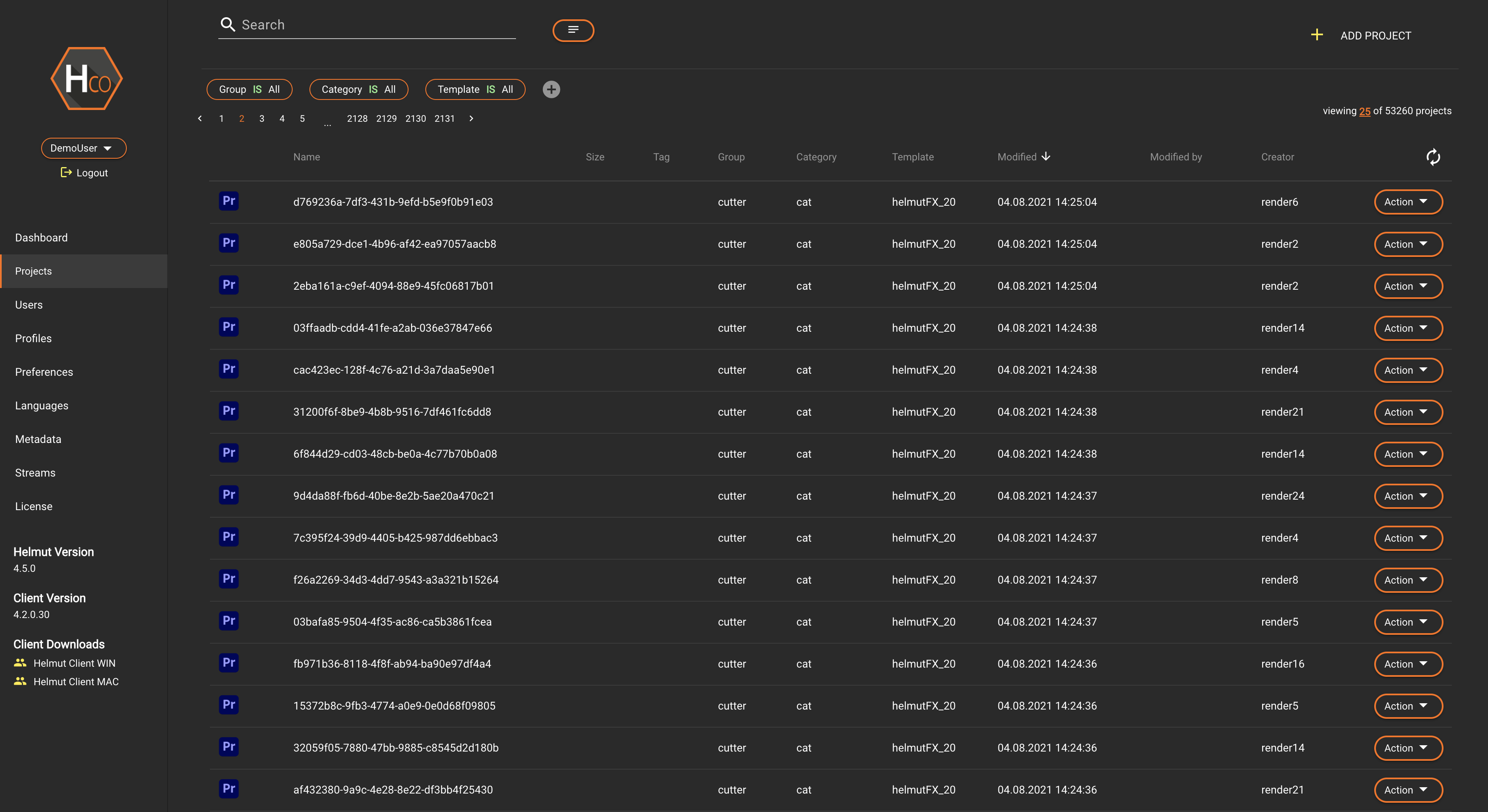Click the HCO hexagon logo
1488x812 pixels.
pos(86,79)
